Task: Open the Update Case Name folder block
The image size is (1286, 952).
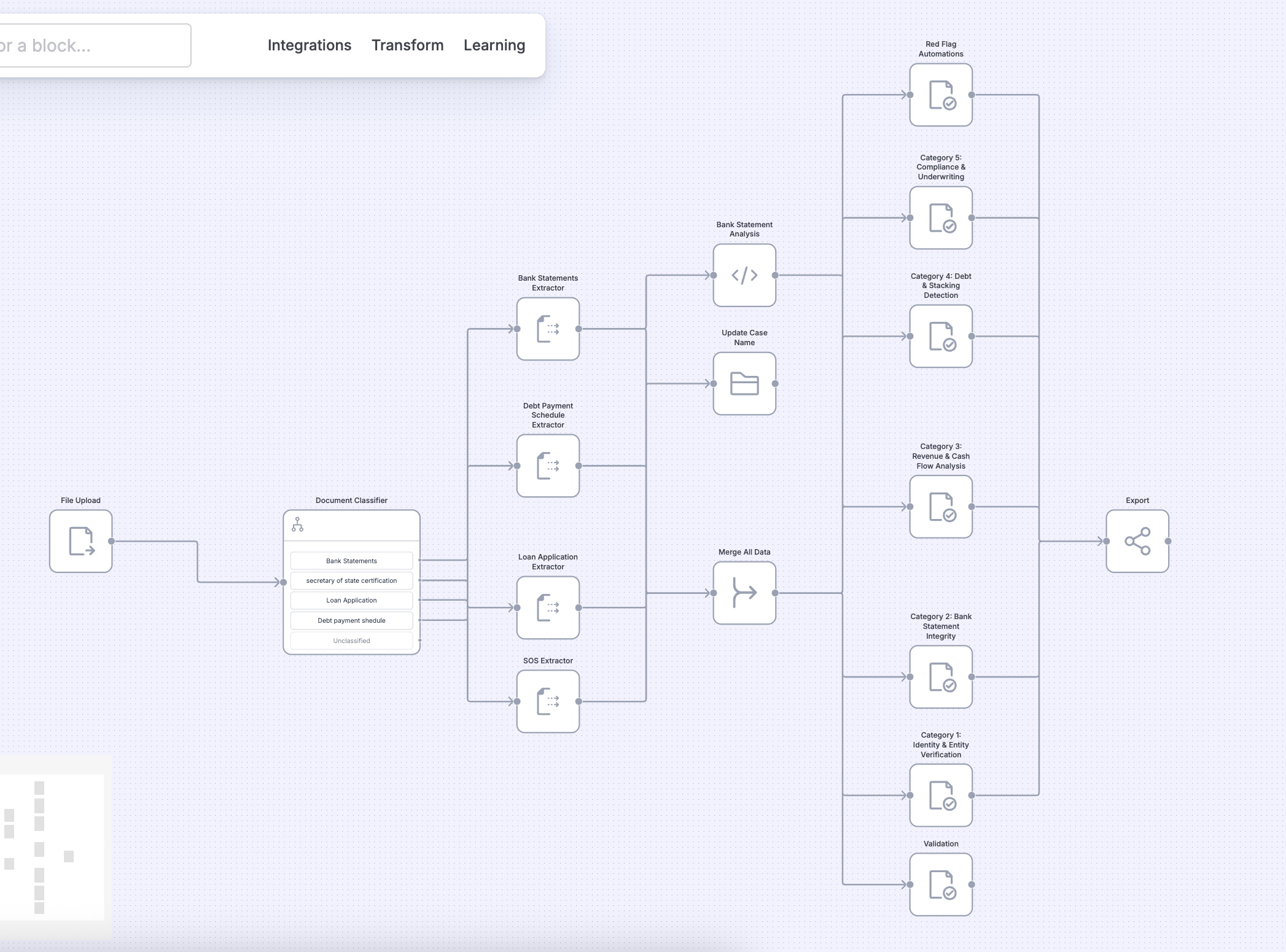Action: [x=744, y=383]
